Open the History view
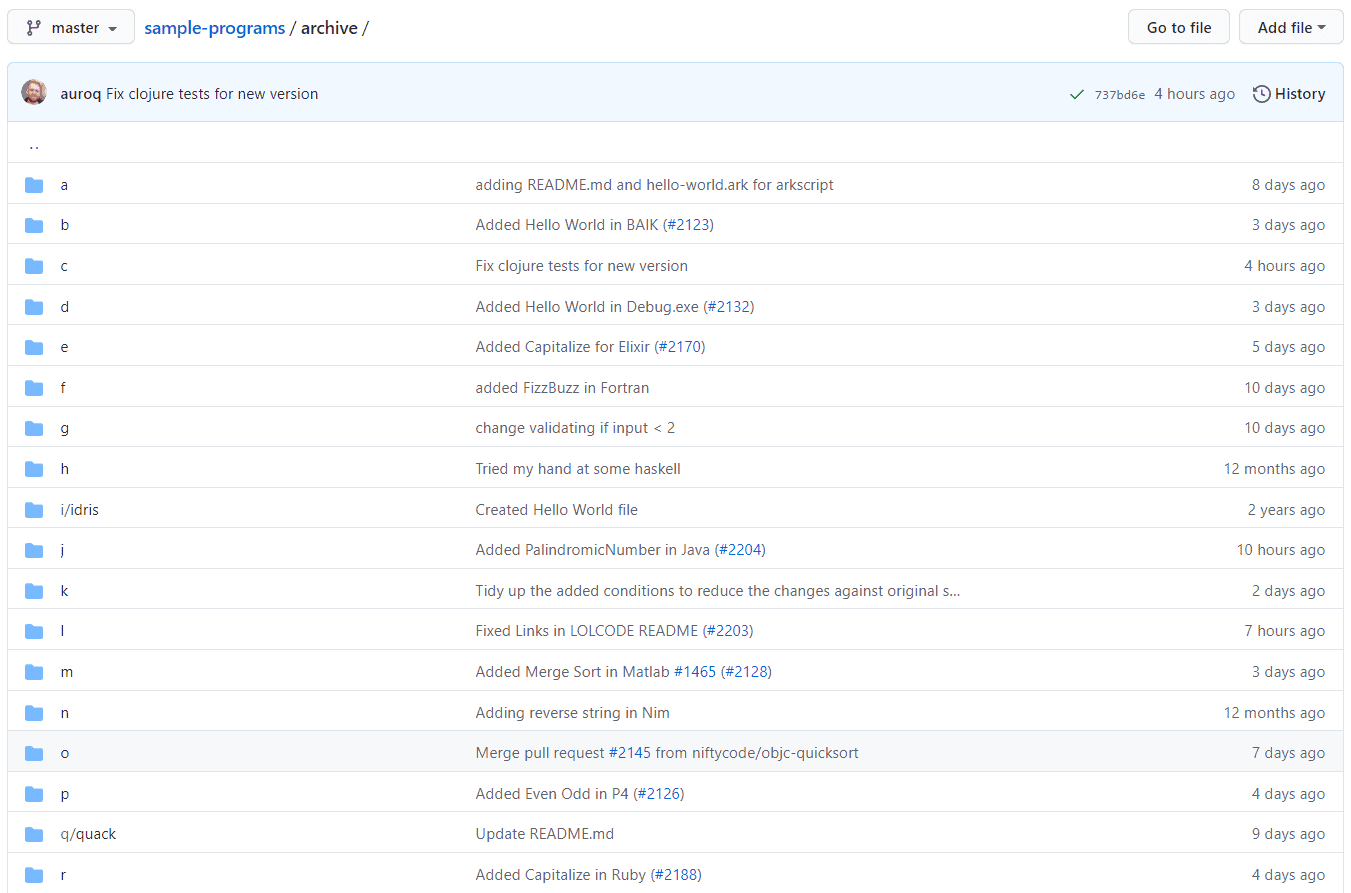Screen dimensions: 1351x893 click(1298, 93)
